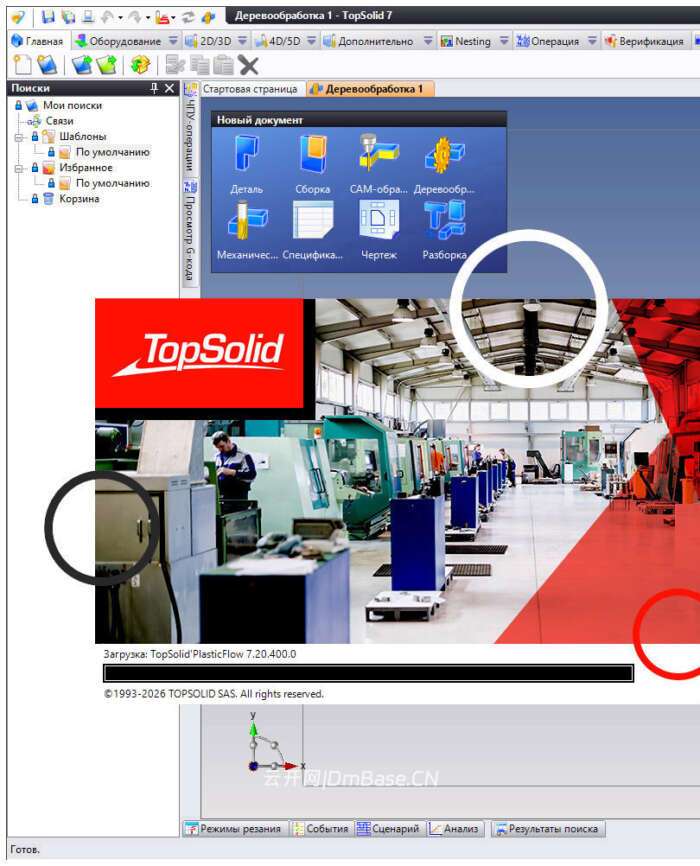Expand dropdown arrow after Nesting tab

pyautogui.click(x=504, y=41)
